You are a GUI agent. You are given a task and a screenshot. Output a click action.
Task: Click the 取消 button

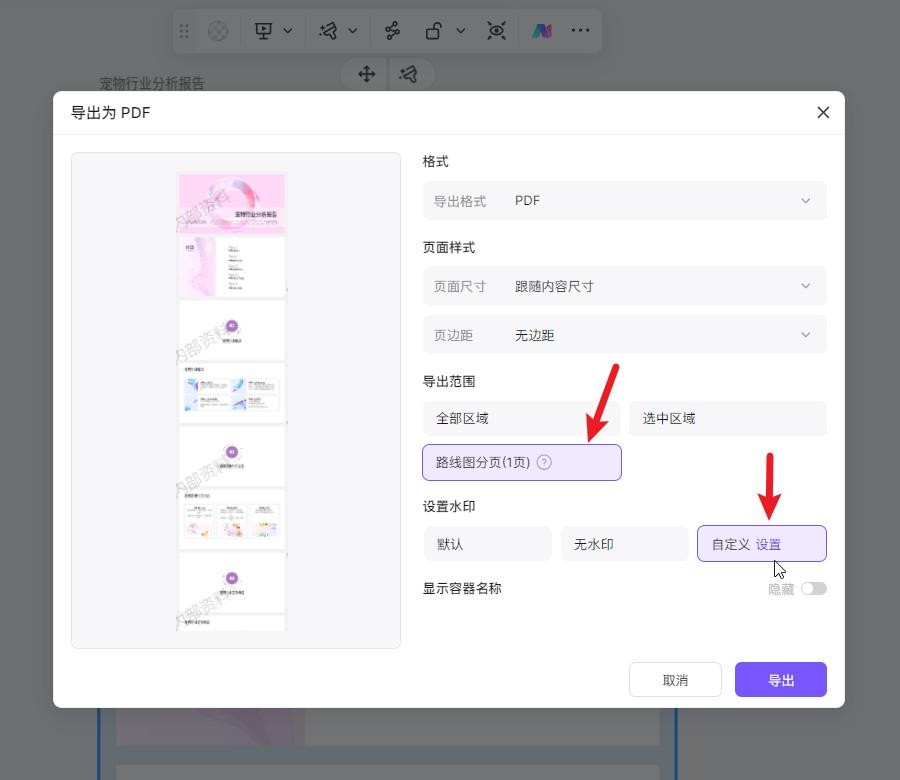675,680
